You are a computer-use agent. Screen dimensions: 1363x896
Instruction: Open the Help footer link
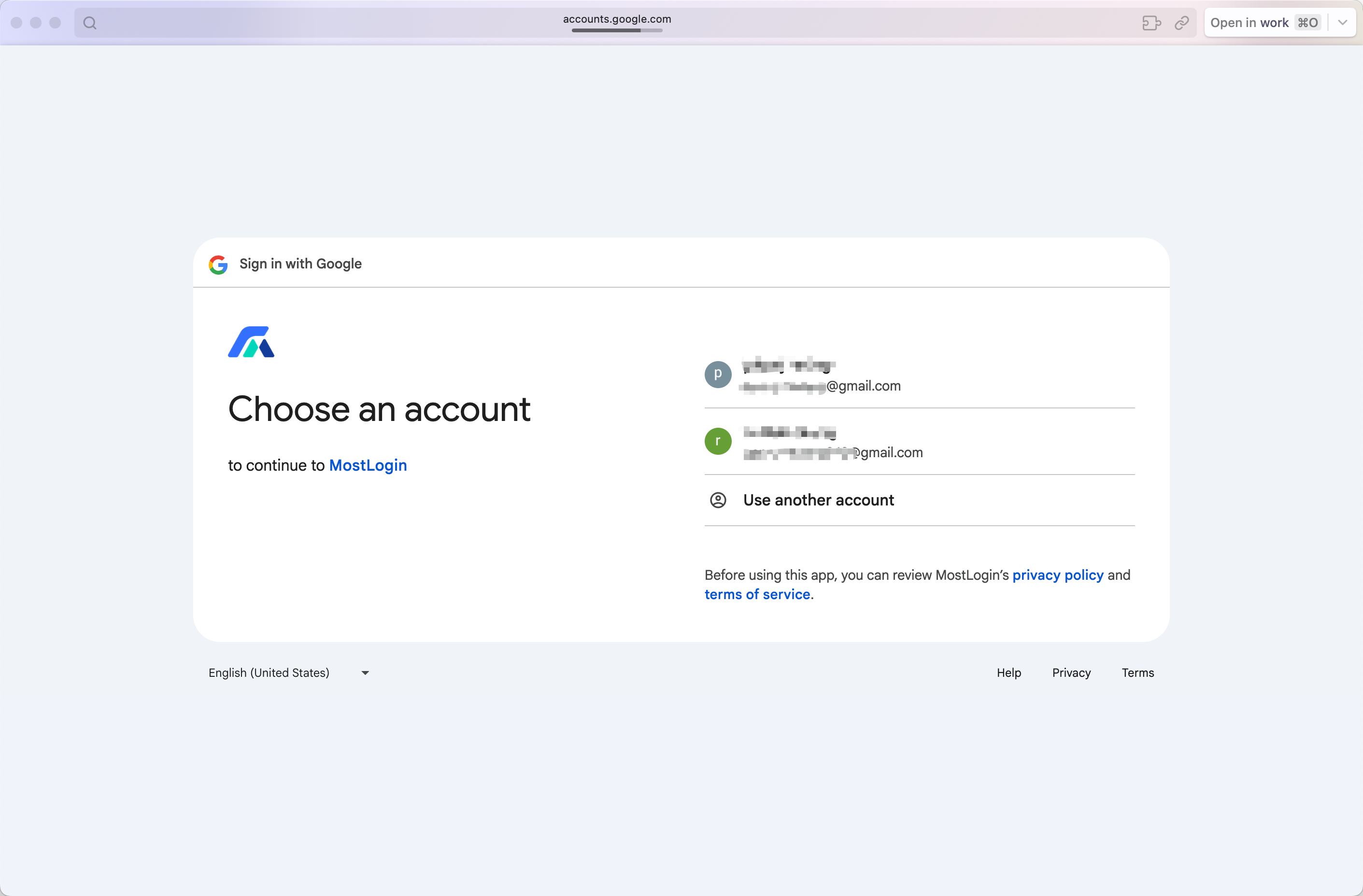[1008, 672]
